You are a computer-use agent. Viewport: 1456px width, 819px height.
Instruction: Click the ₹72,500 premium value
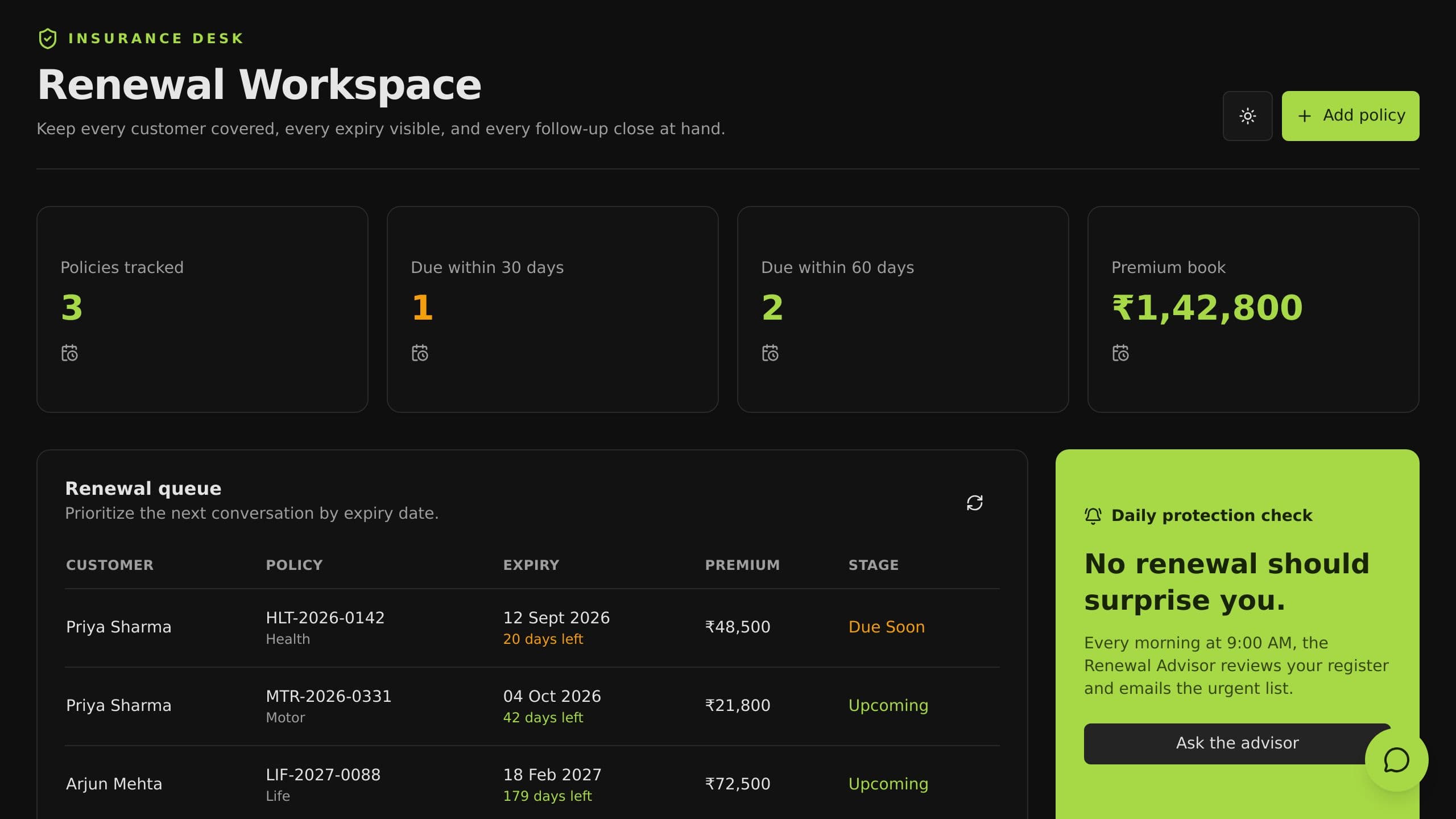pyautogui.click(x=738, y=784)
